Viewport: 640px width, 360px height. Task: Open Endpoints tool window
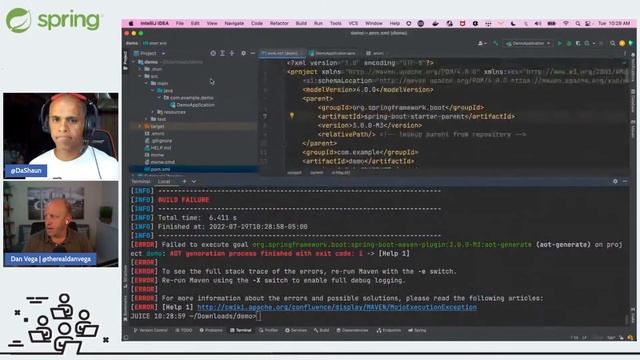[389, 330]
